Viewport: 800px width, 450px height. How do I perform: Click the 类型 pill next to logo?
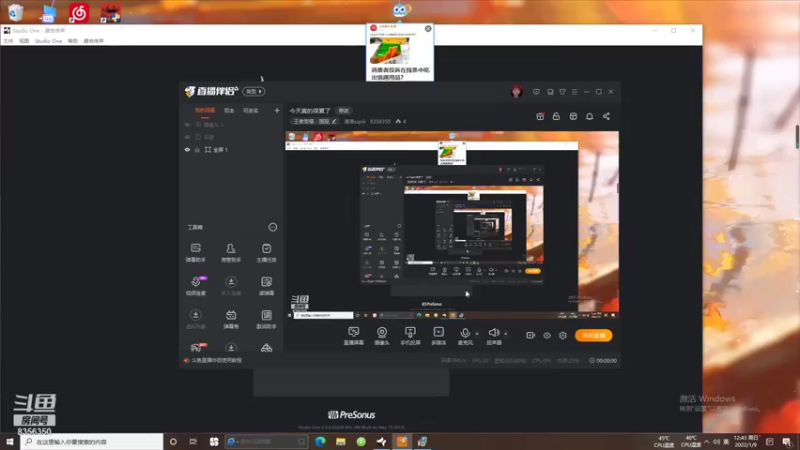pos(254,91)
